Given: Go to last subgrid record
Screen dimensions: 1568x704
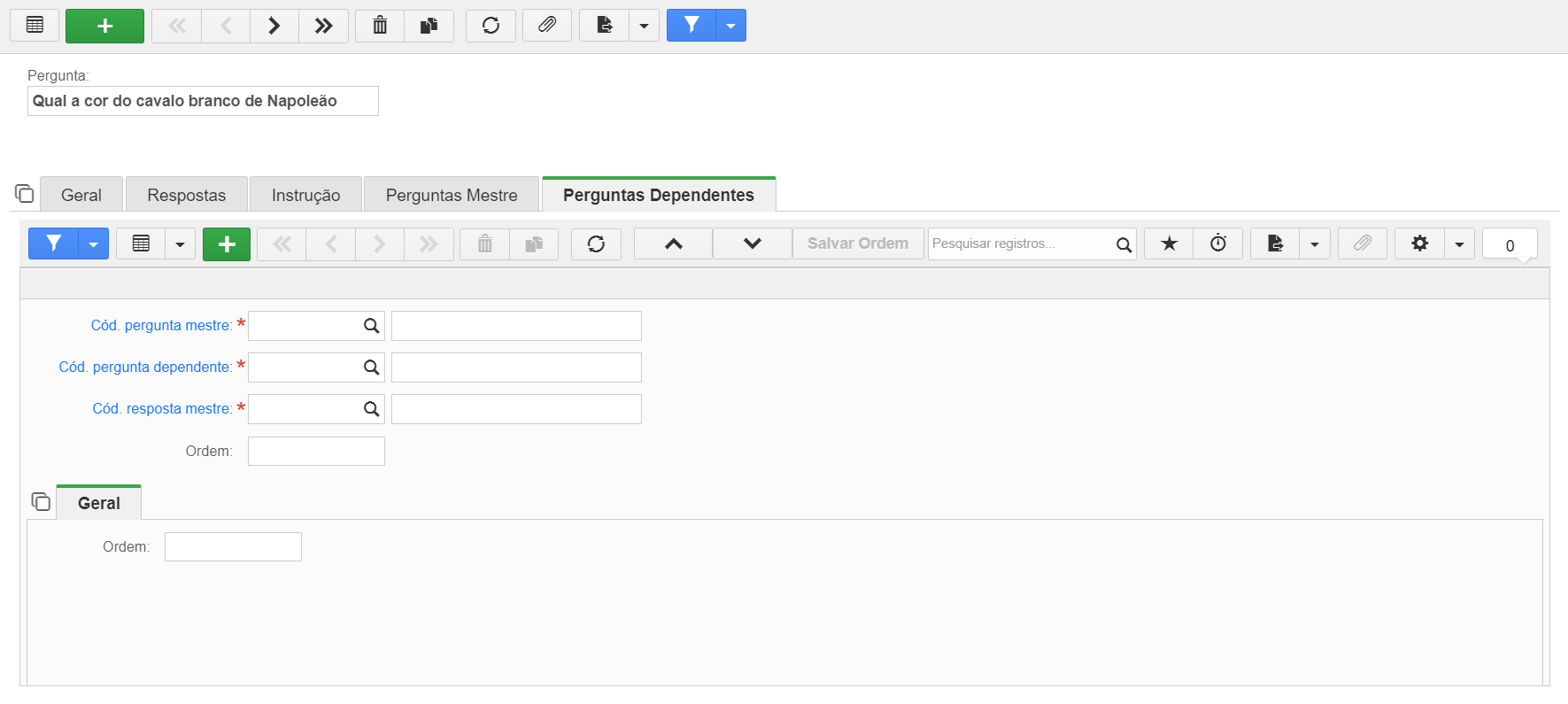Looking at the screenshot, I should 429,244.
